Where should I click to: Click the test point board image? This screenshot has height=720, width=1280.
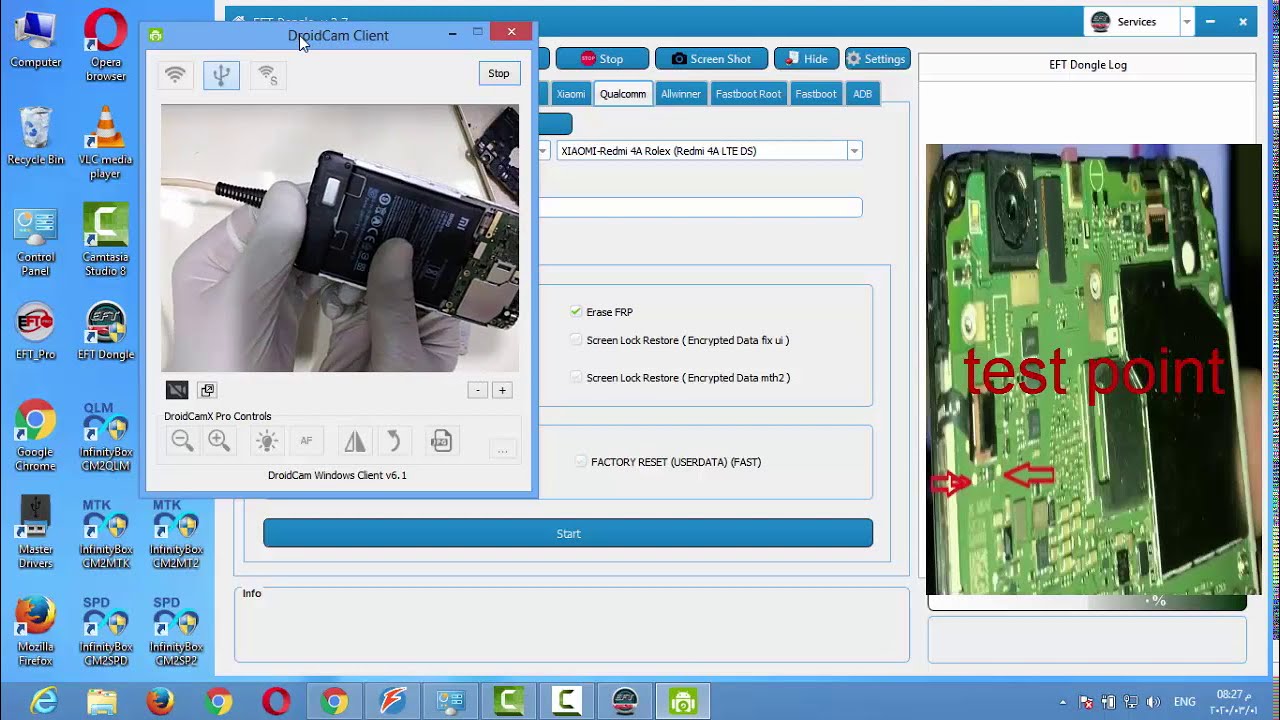pos(1093,369)
